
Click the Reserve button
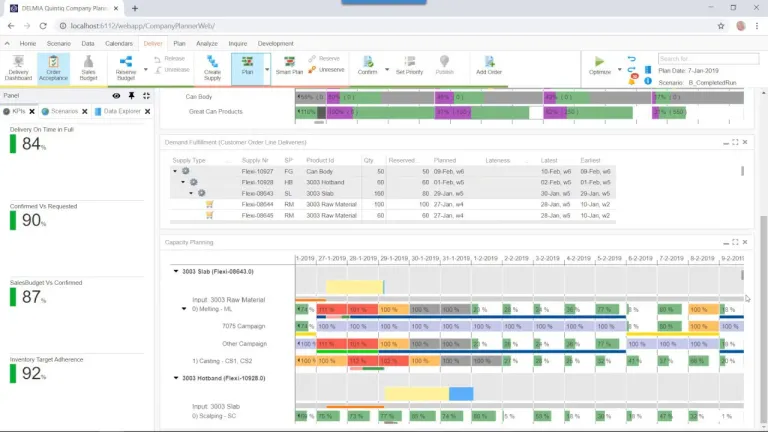pyautogui.click(x=324, y=58)
